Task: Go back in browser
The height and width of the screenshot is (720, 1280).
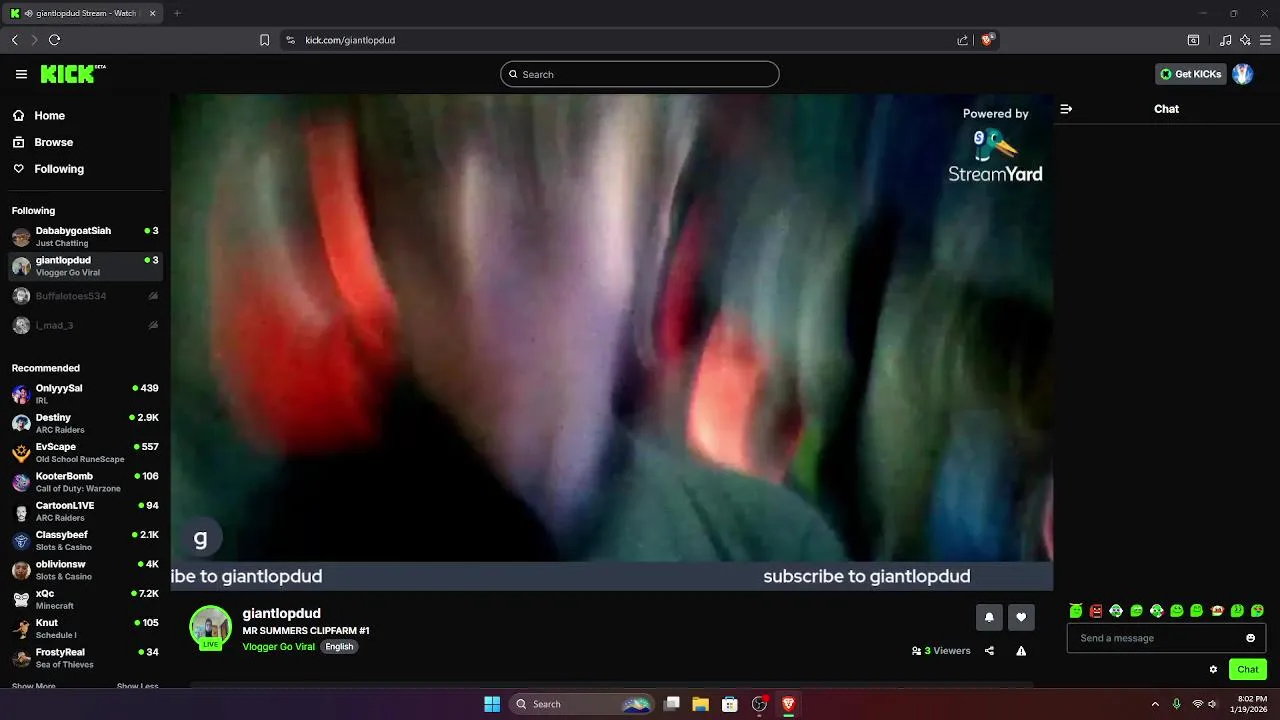Action: point(14,40)
